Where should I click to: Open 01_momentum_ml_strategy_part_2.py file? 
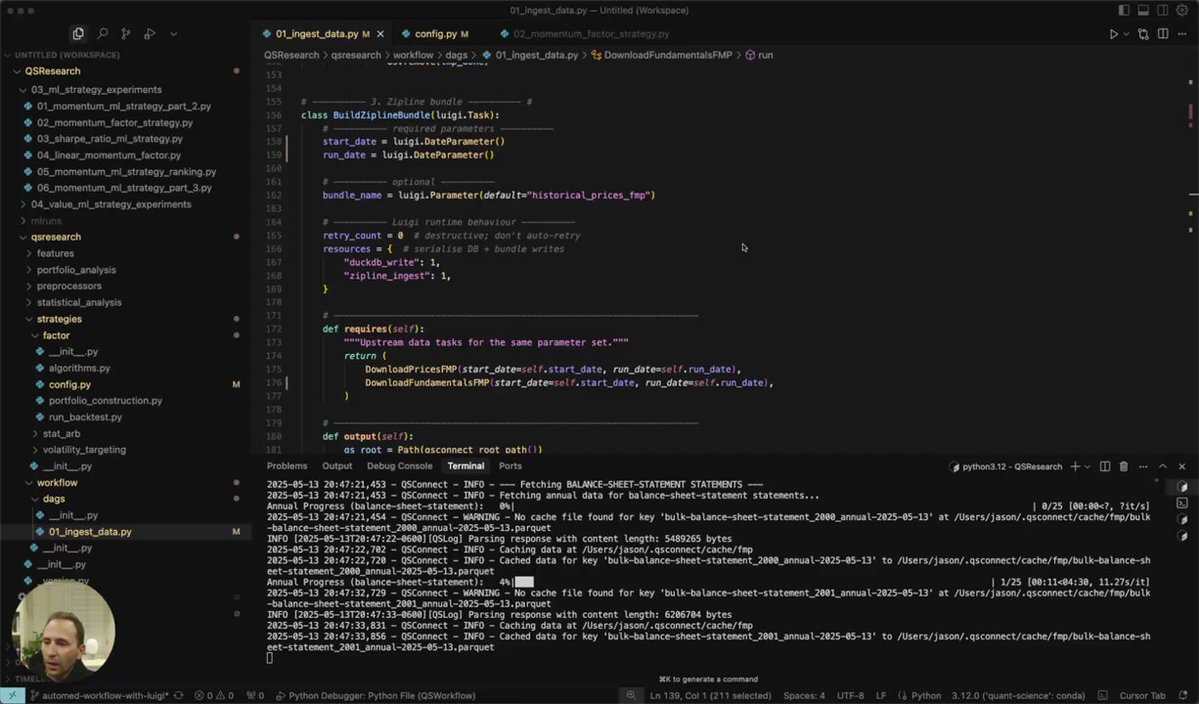(123, 106)
